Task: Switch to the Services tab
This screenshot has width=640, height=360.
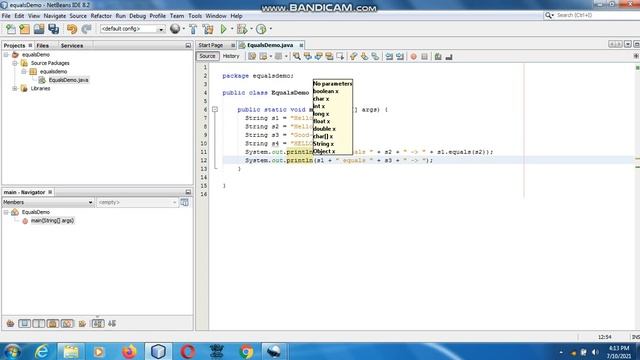Action: [72, 46]
